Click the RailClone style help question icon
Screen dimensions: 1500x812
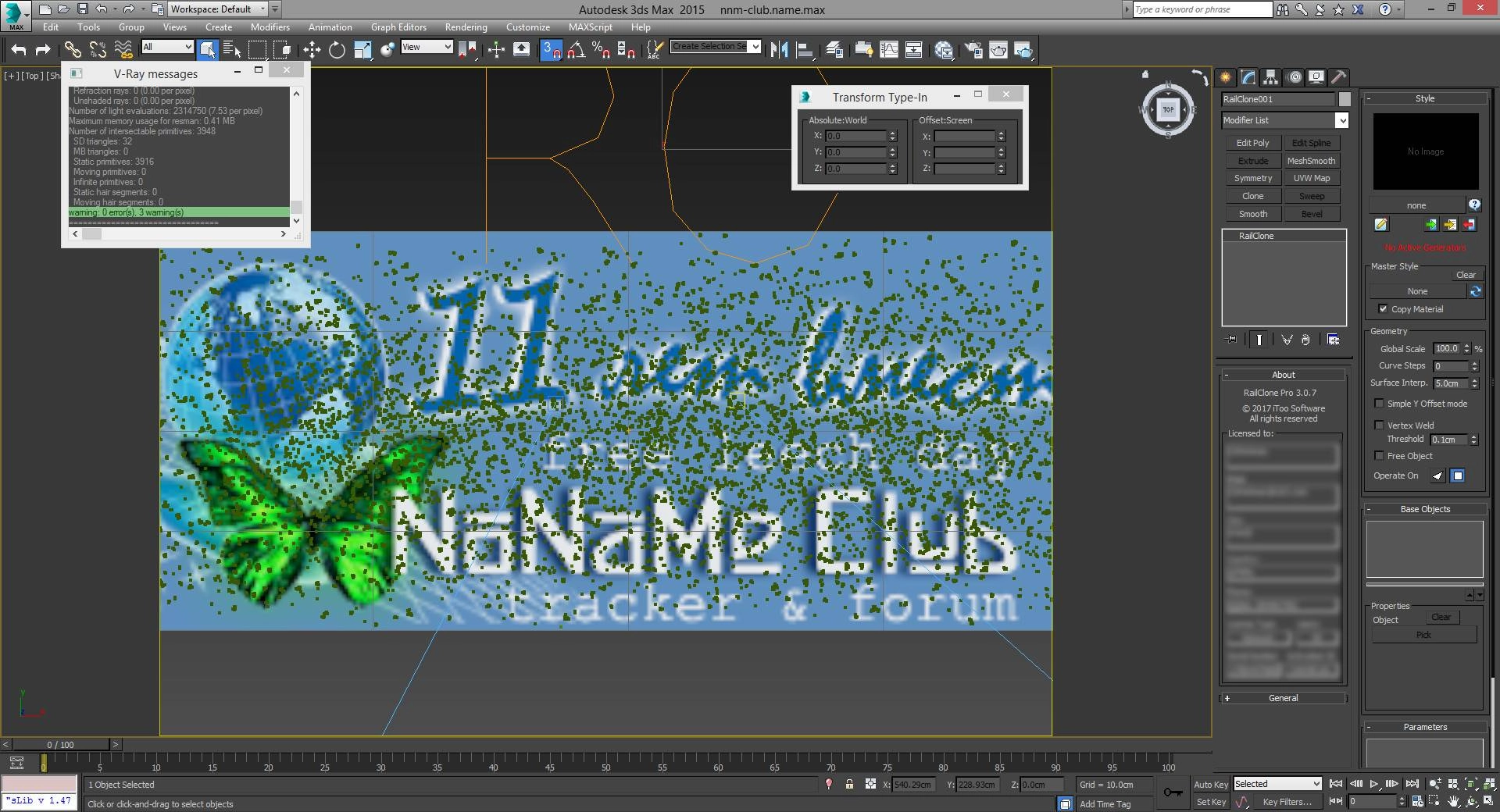(1474, 205)
